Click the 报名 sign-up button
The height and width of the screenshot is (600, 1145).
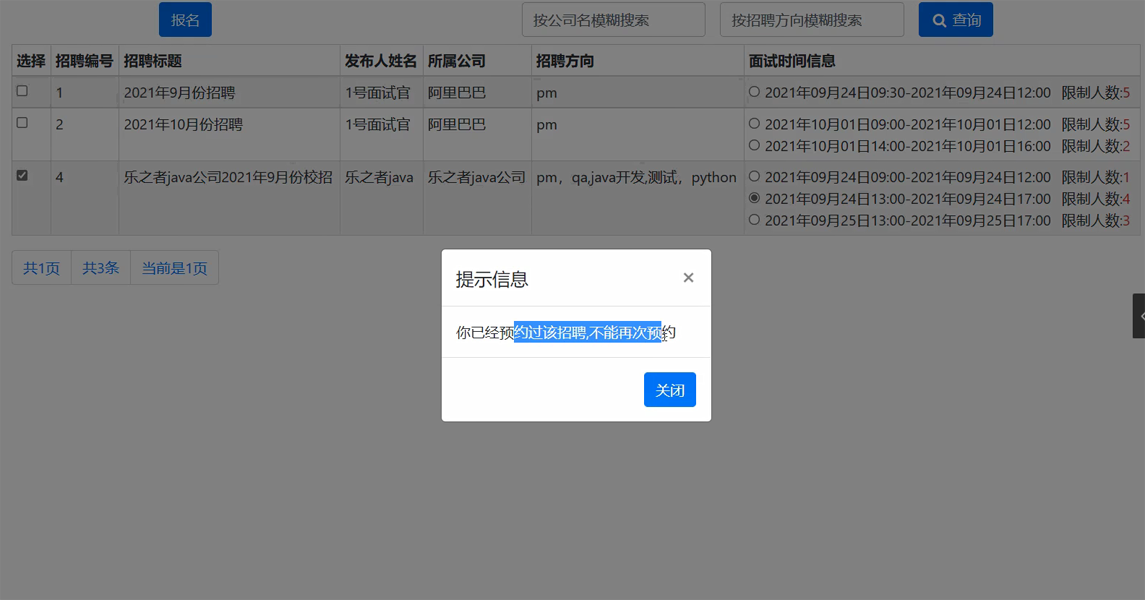185,20
